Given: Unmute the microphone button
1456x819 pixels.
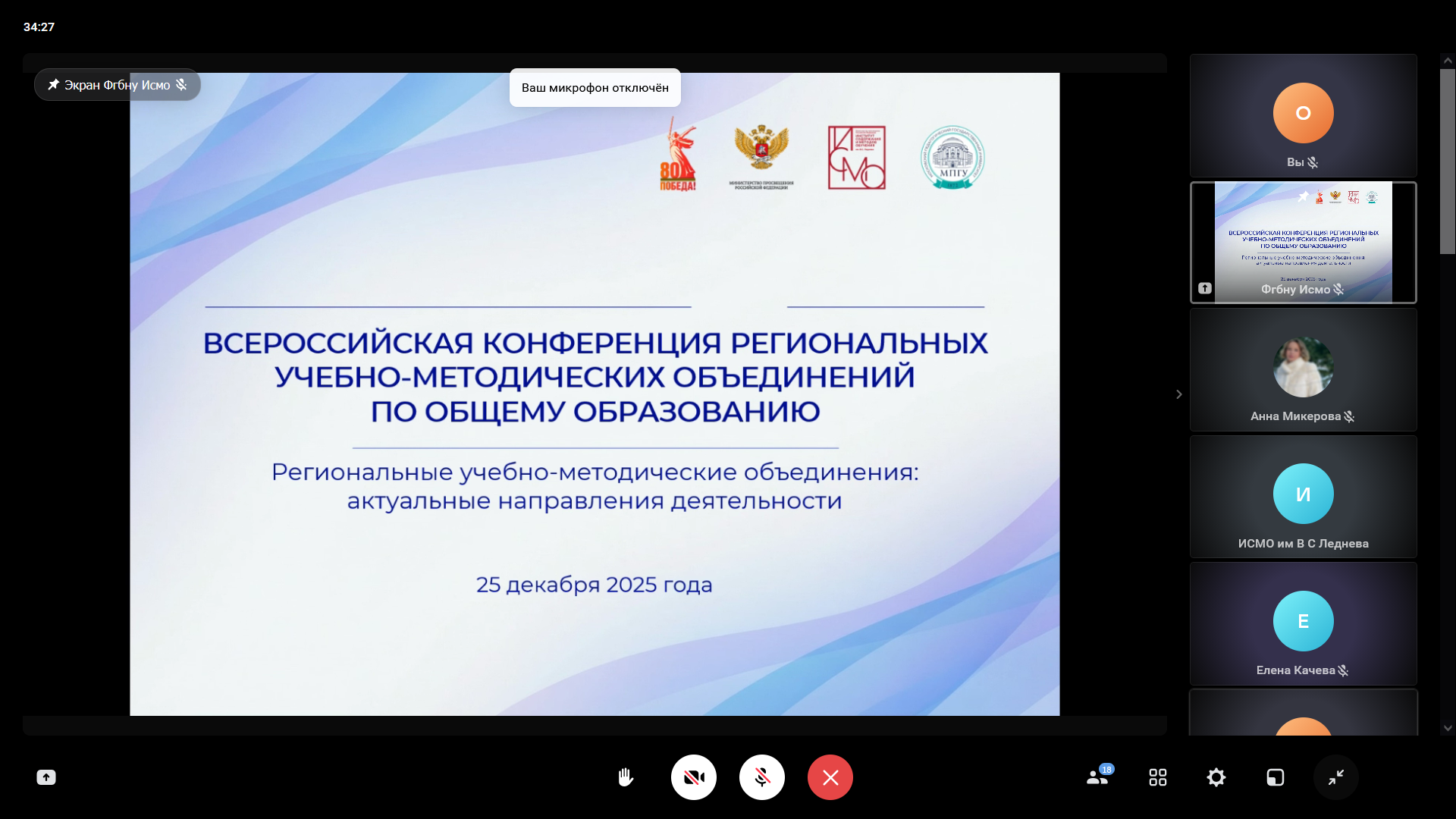Looking at the screenshot, I should [761, 777].
